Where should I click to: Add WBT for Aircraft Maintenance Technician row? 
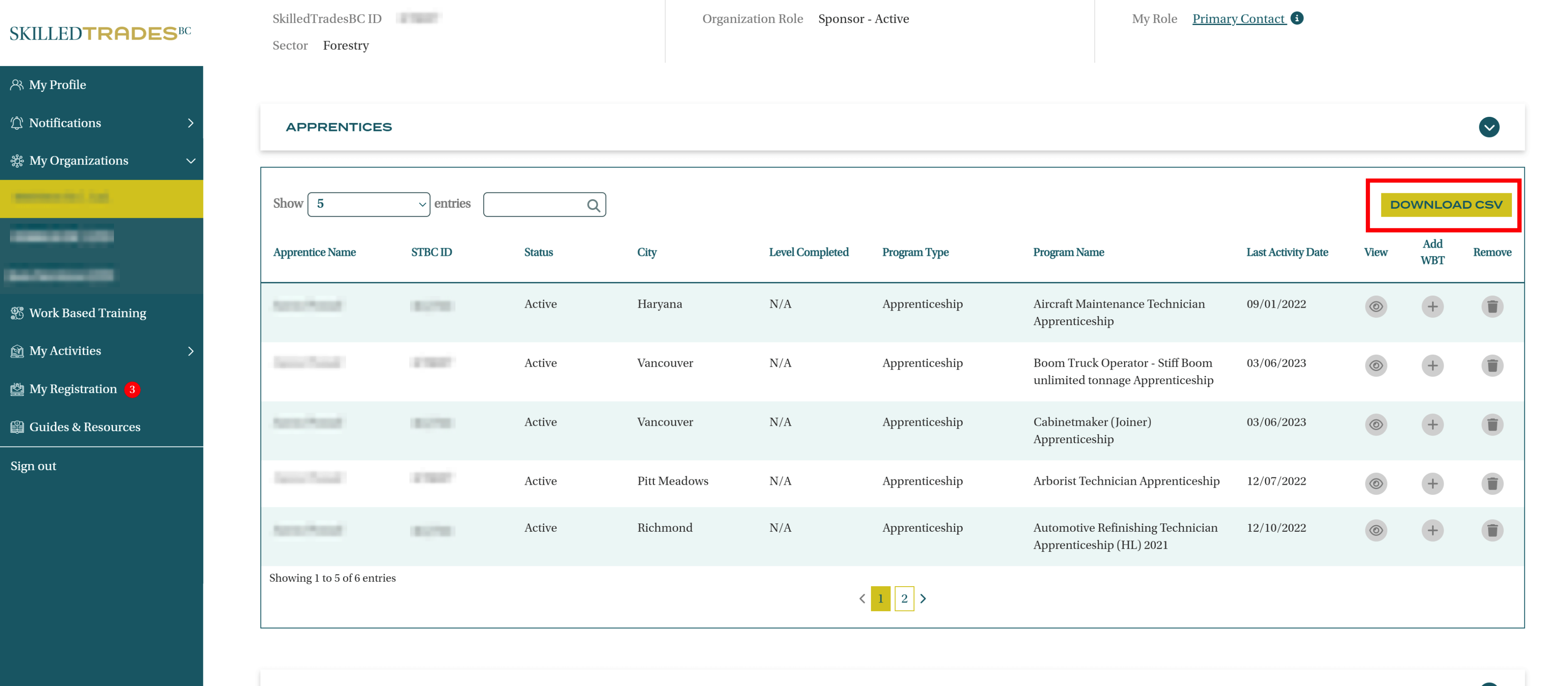tap(1432, 306)
